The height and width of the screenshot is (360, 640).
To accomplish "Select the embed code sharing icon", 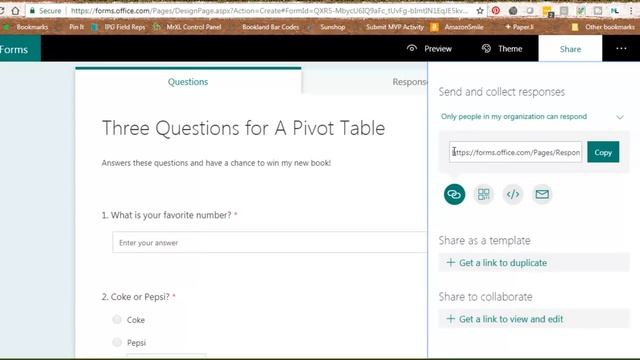I will (x=513, y=194).
